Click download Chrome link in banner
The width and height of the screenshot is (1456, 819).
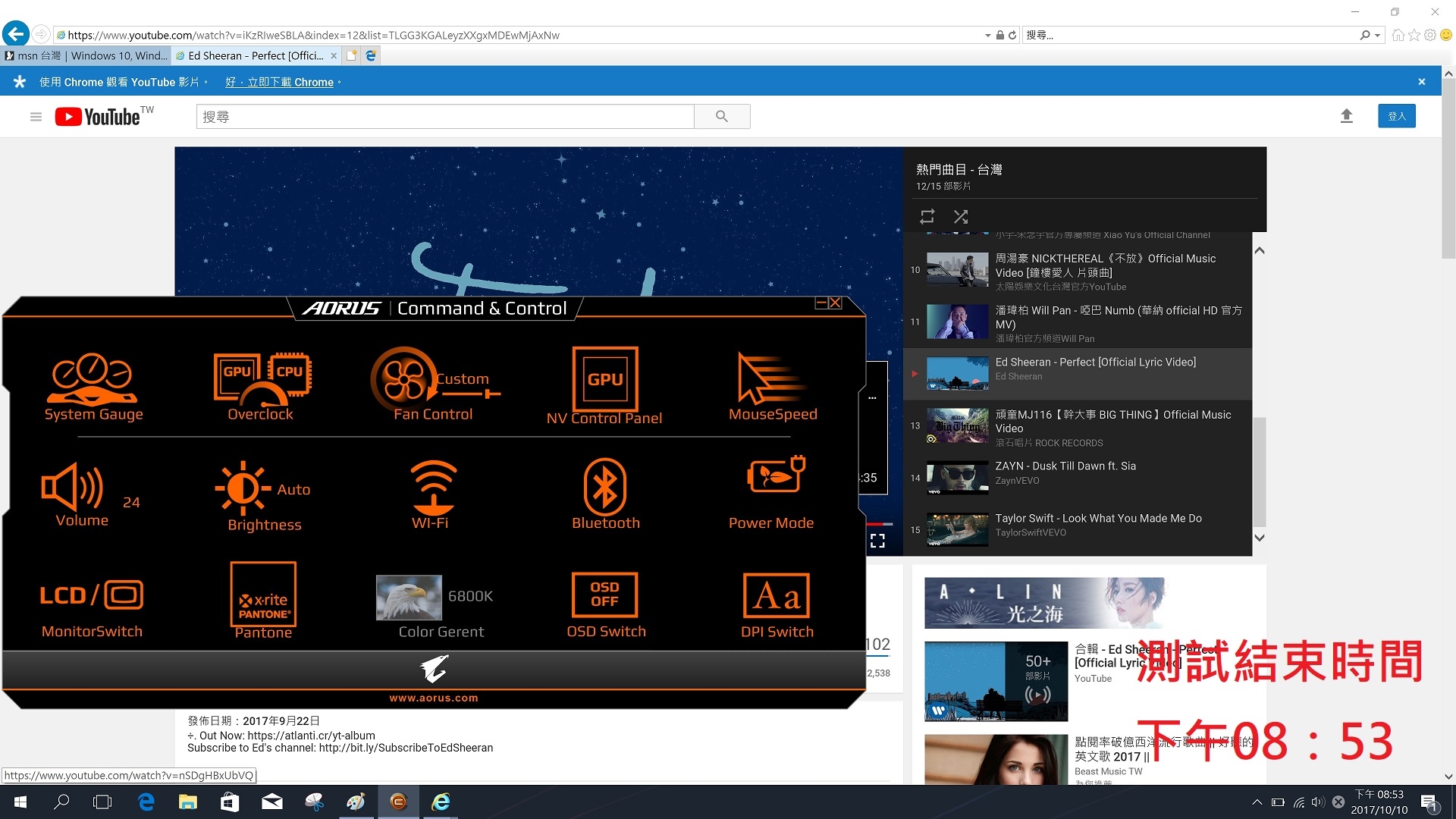[x=279, y=82]
